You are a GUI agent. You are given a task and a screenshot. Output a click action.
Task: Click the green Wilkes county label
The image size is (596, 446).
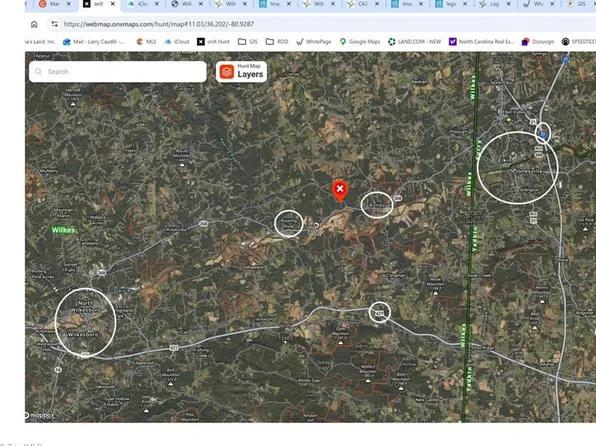[63, 230]
